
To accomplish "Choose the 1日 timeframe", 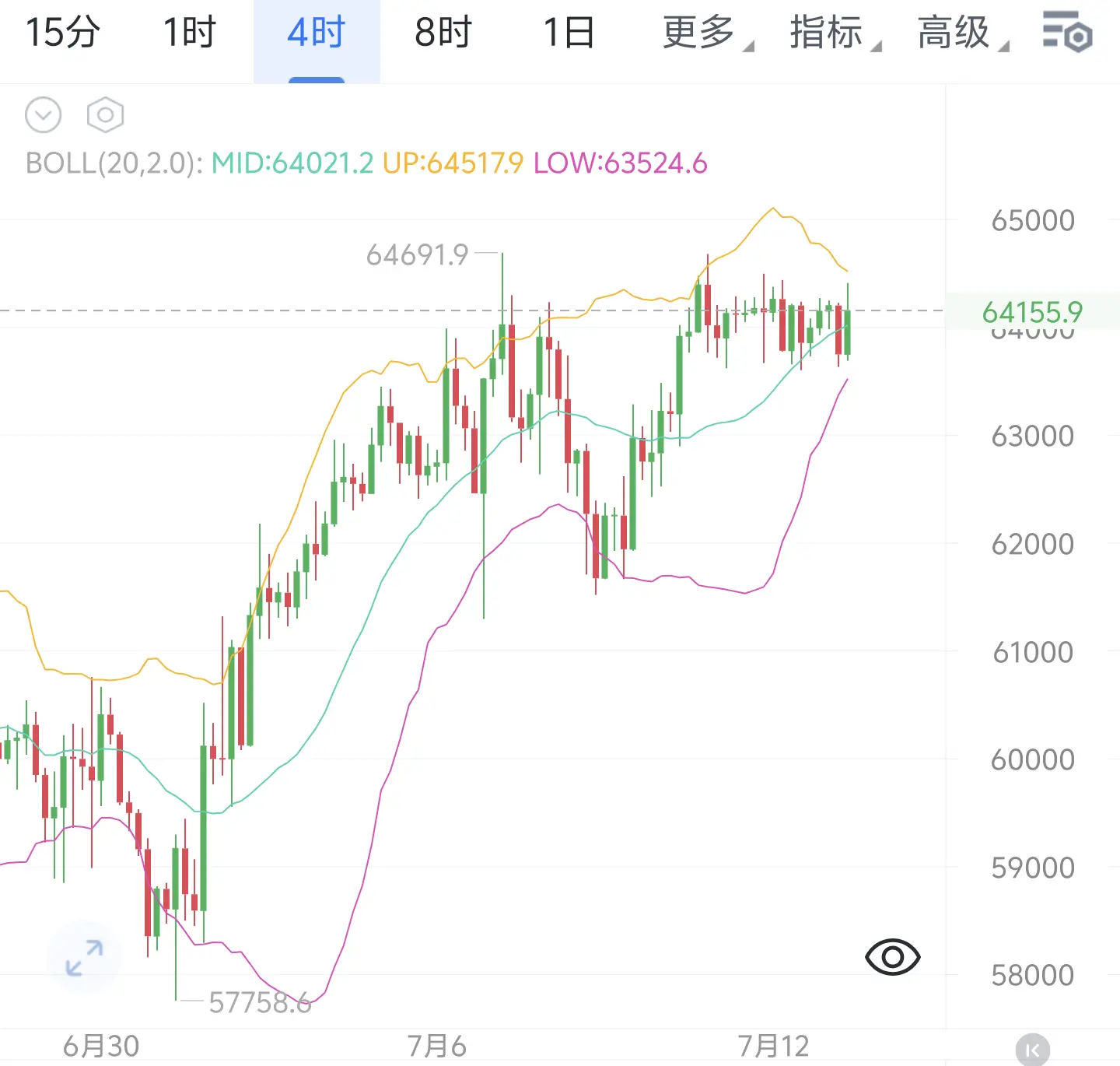I will pos(569,33).
